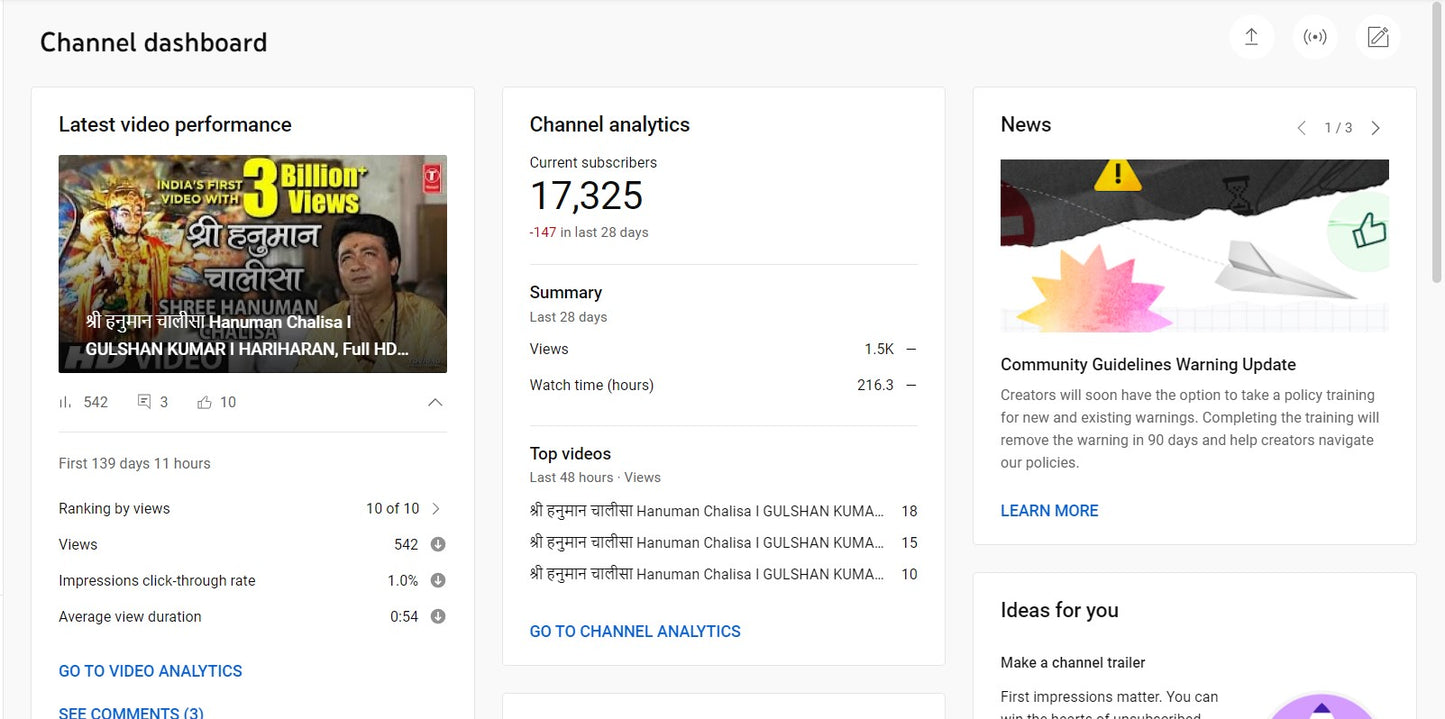Screen dimensions: 1445x719
Task: Click down-arrow icon beside Impressions click-through rate
Action: coord(438,581)
